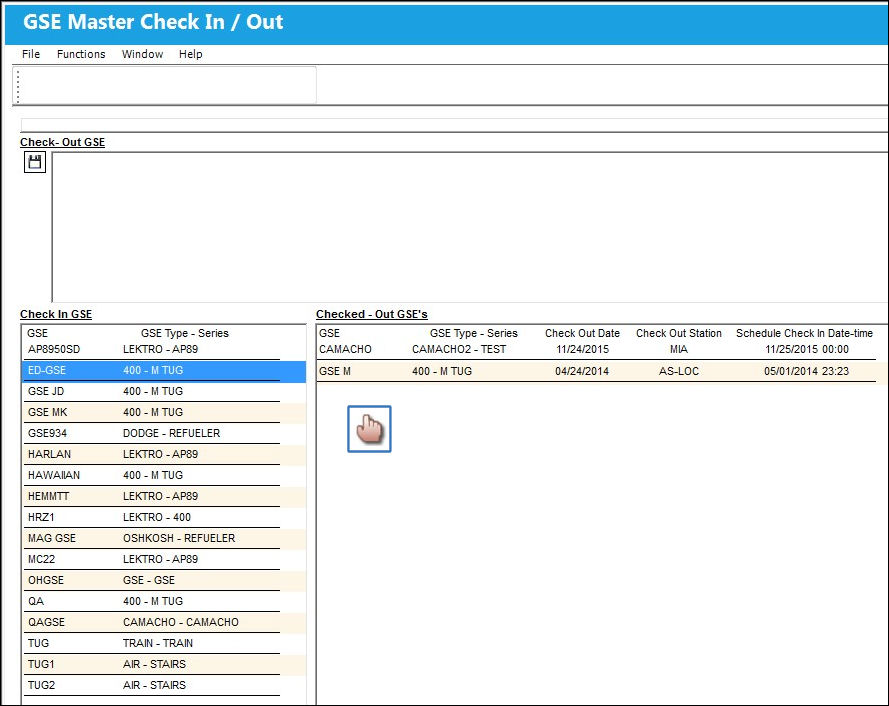Screen dimensions: 889x706
Task: Click the save disk icon under Check-Out GSE
Action: click(35, 162)
